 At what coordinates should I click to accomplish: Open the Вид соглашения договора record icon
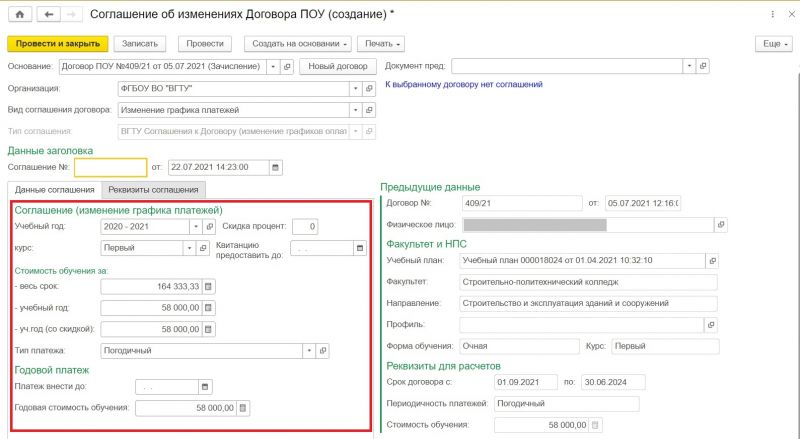pyautogui.click(x=369, y=110)
